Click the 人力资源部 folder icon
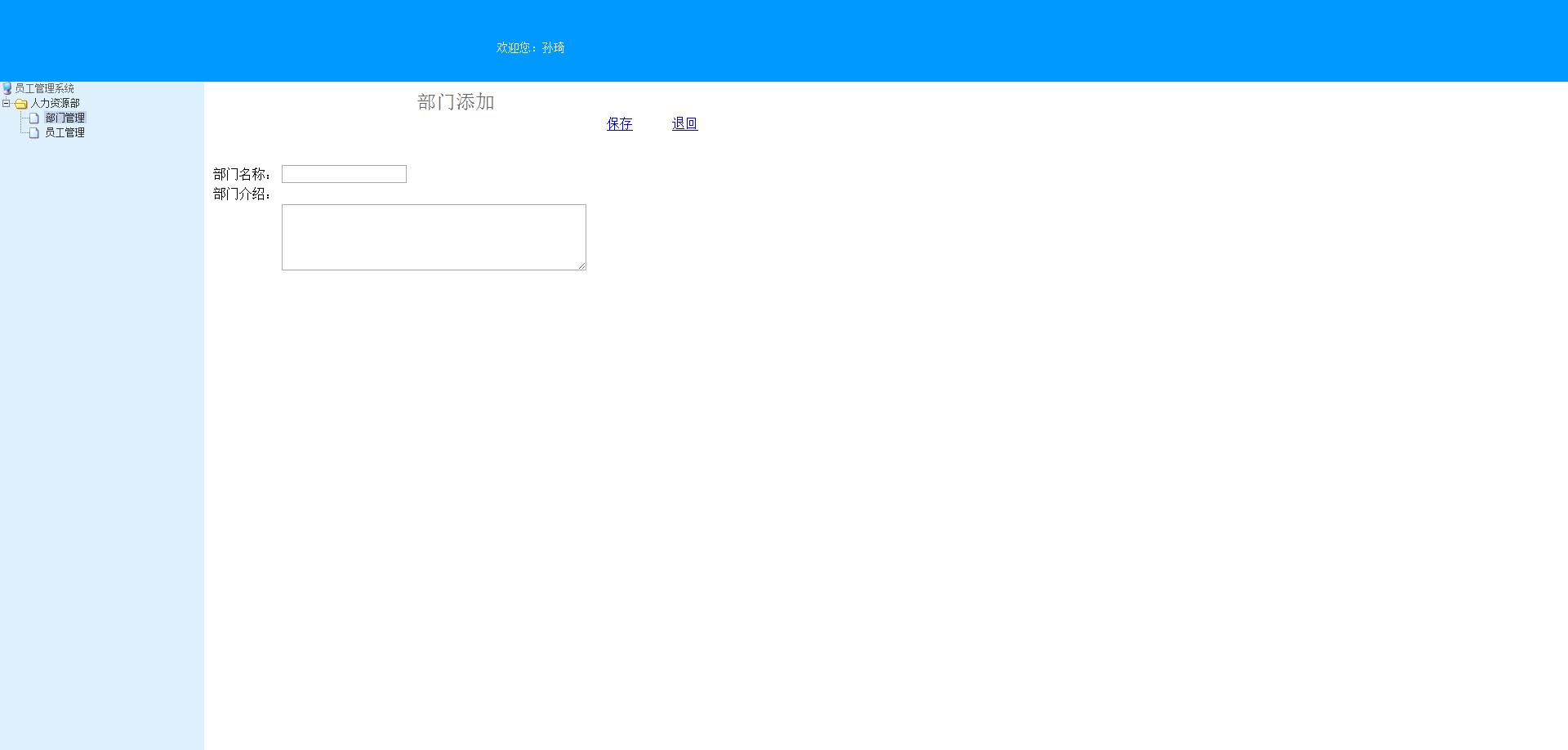Screen dimensions: 1568x750 point(21,103)
